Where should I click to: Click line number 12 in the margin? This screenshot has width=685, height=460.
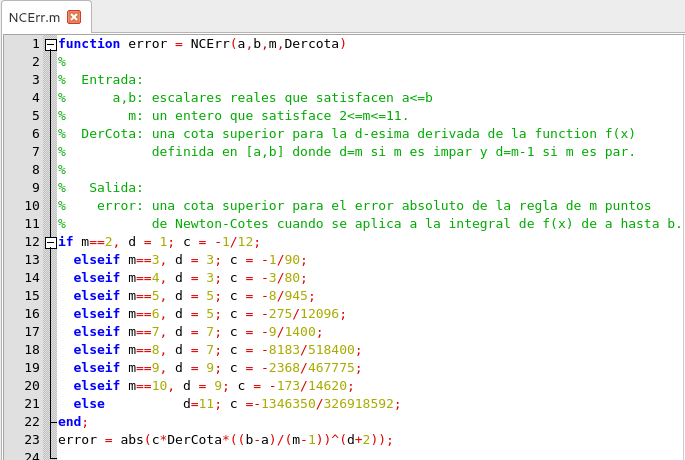[x=32, y=242]
